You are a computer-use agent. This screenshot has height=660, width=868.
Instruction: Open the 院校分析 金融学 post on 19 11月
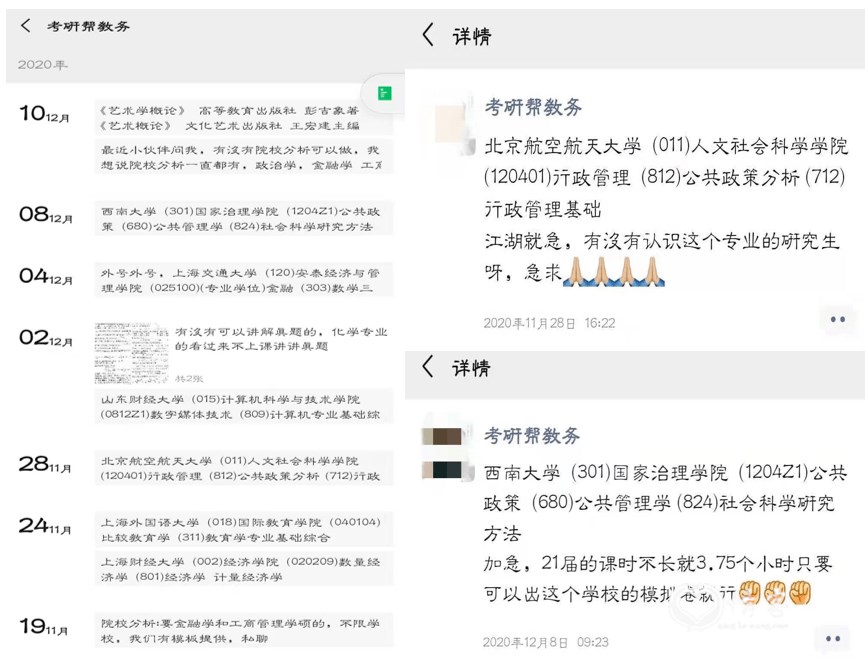point(244,630)
